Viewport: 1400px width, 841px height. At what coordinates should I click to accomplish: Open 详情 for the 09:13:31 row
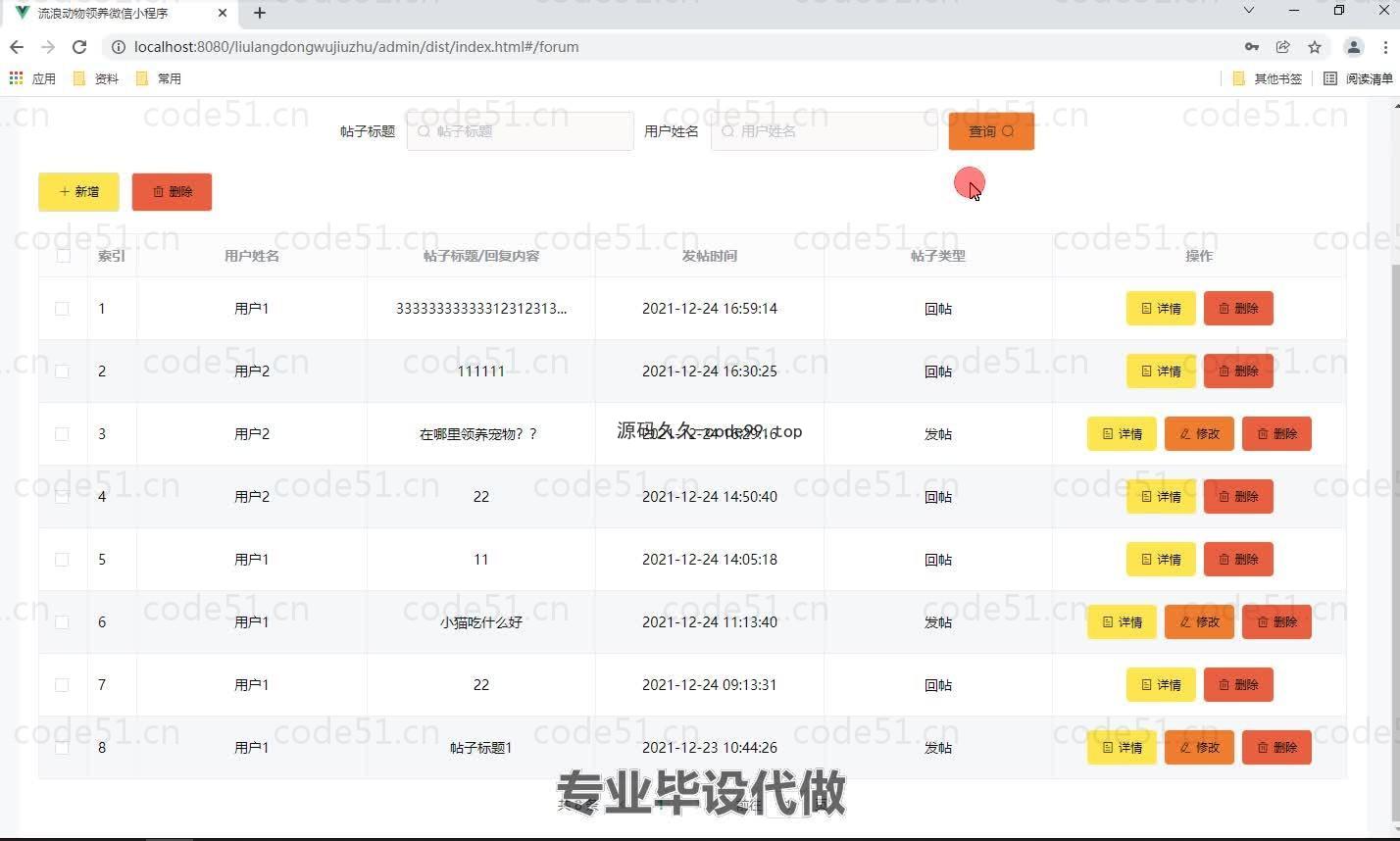1161,685
